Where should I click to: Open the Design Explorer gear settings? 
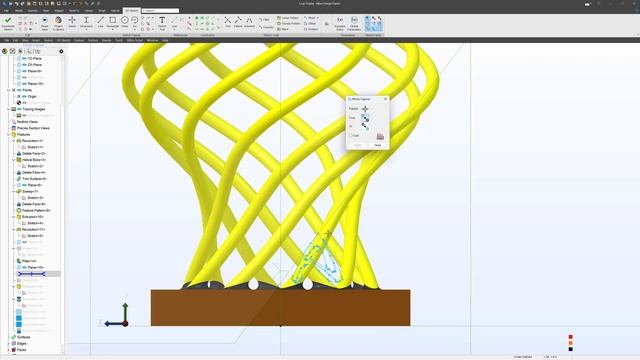61,51
